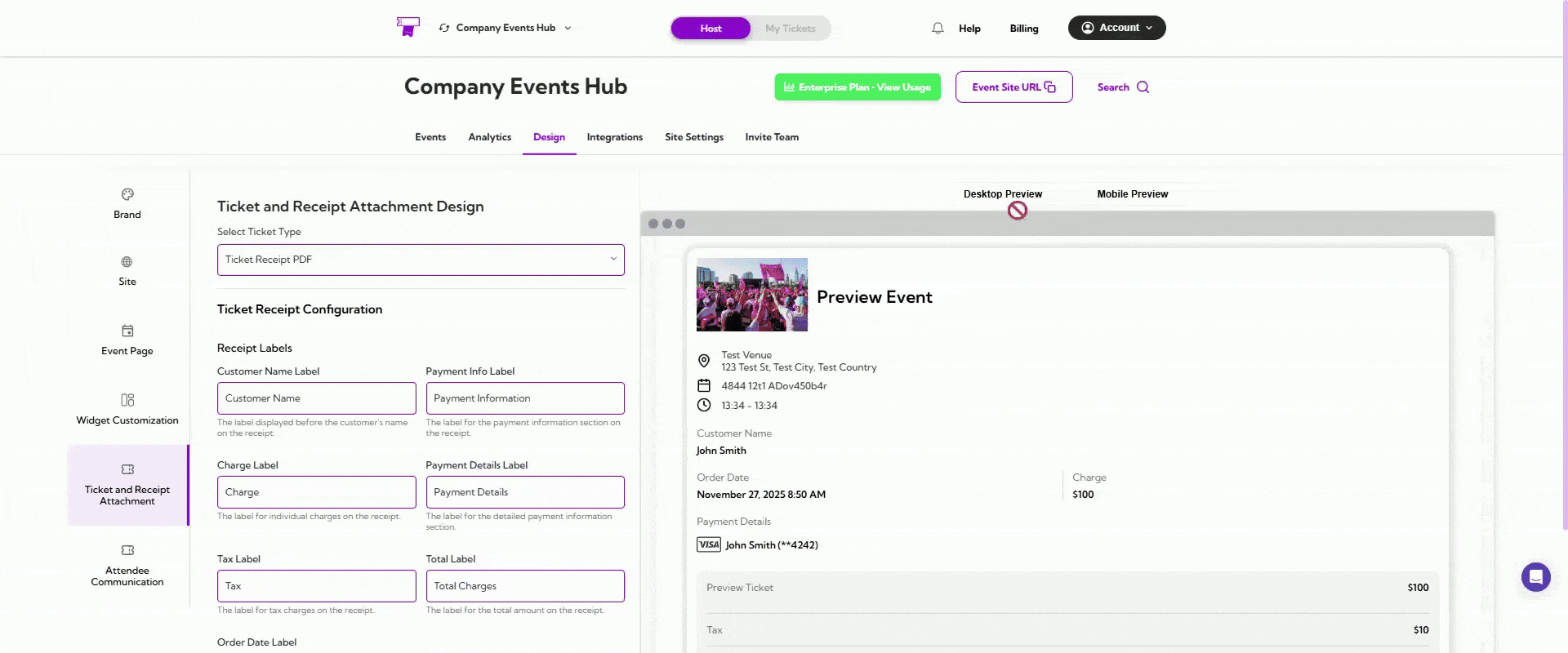The width and height of the screenshot is (1568, 653).
Task: Go to the Events tab
Action: [x=430, y=137]
